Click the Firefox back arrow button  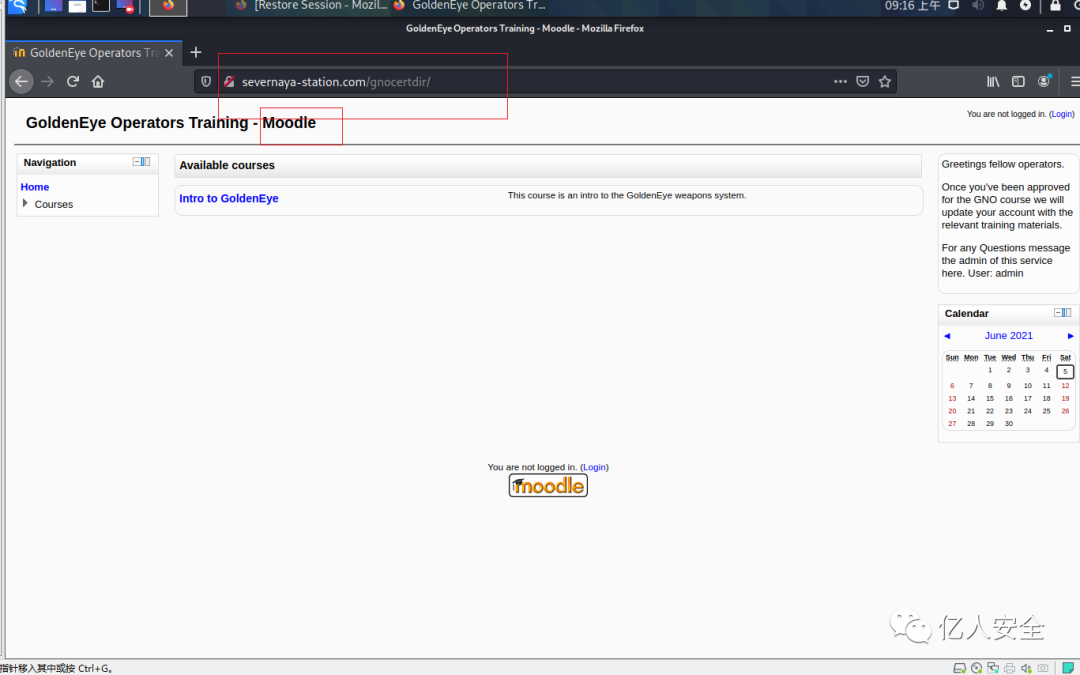(x=21, y=81)
